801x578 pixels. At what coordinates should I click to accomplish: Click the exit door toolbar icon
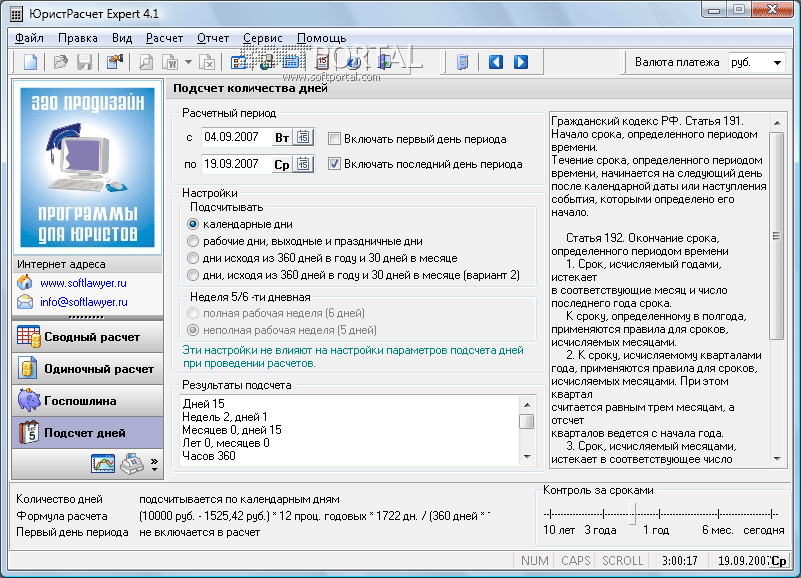pos(384,62)
